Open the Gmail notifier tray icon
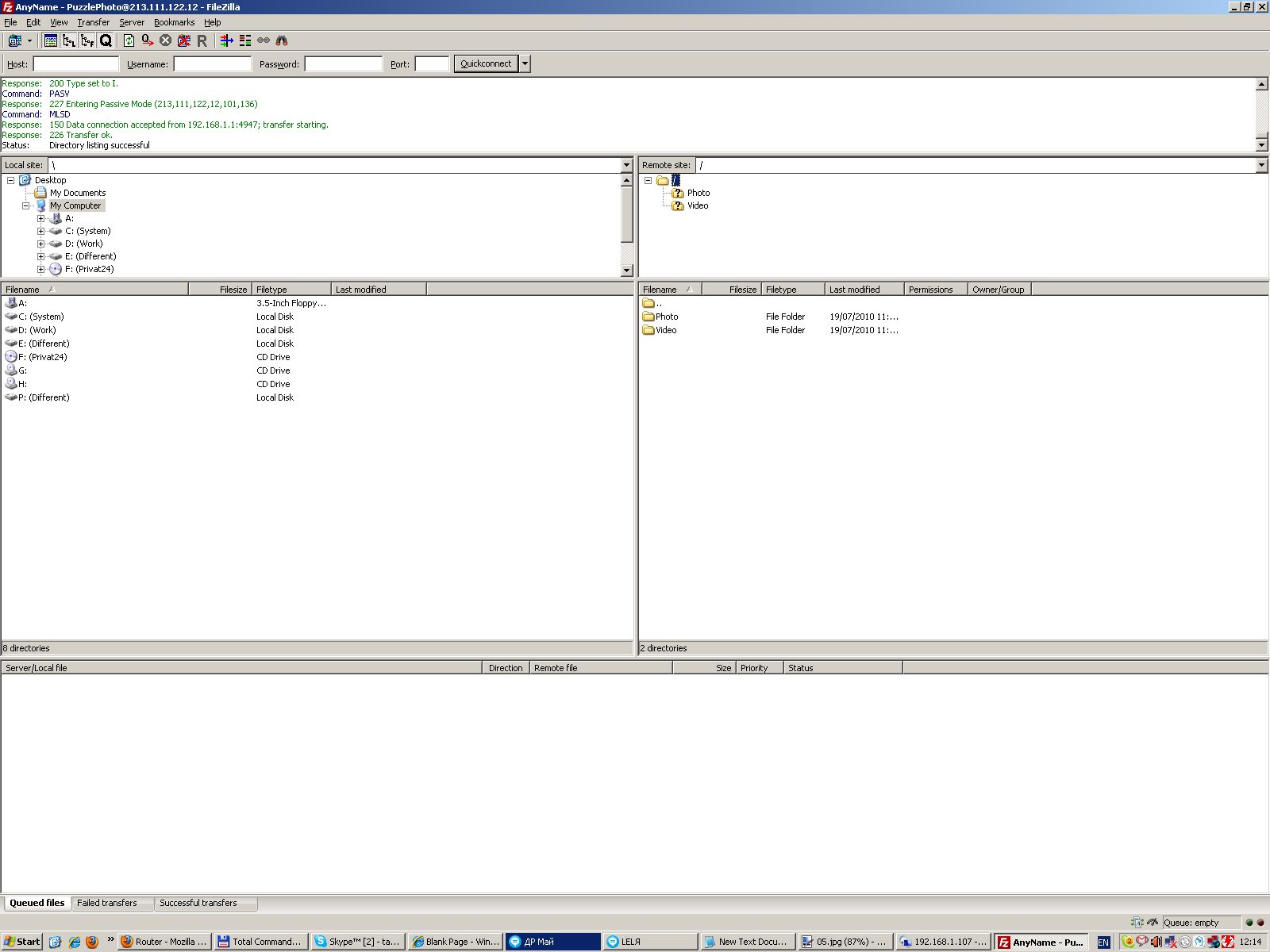This screenshot has height=952, width=1270. pos(1142,942)
